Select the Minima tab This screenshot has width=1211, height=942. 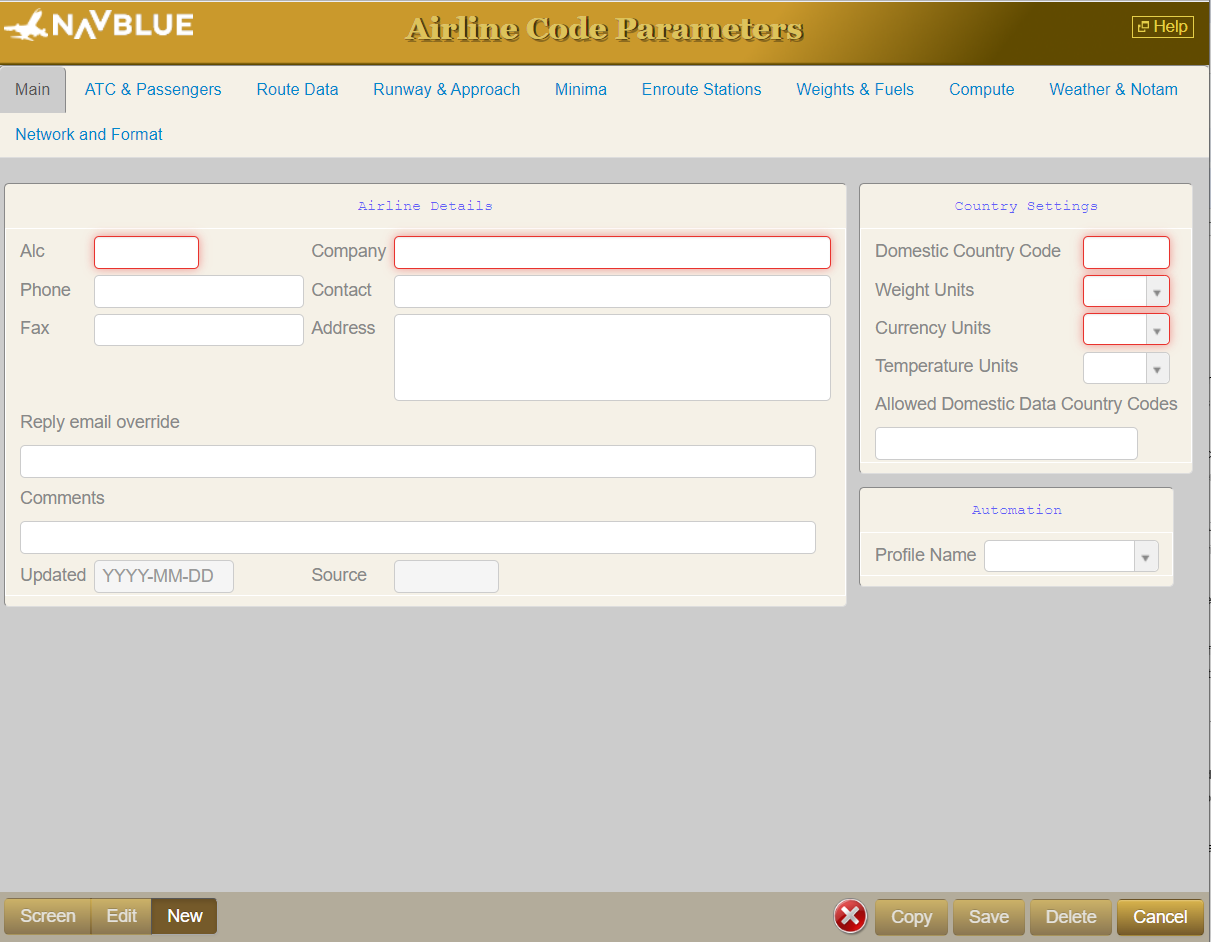[x=581, y=90]
